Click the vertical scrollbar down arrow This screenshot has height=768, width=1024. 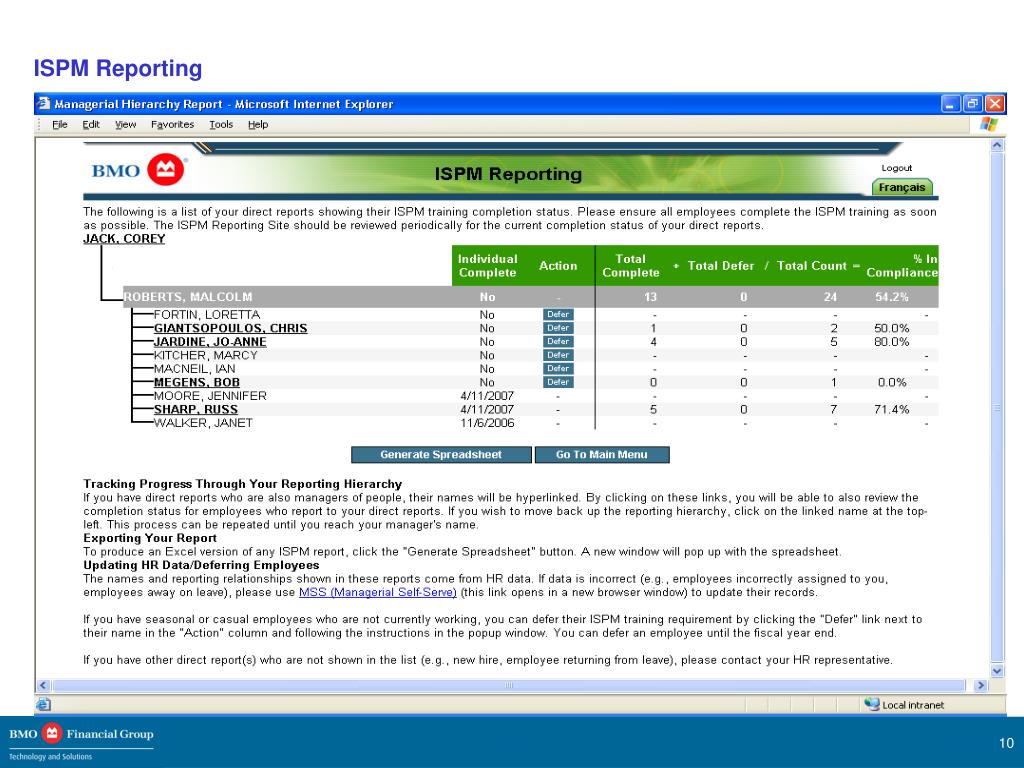pyautogui.click(x=997, y=671)
